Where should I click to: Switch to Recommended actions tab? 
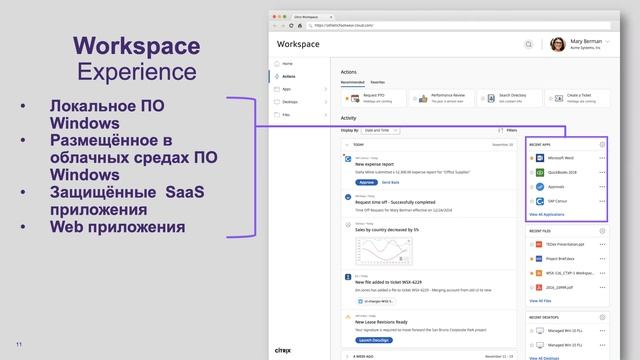pyautogui.click(x=352, y=82)
